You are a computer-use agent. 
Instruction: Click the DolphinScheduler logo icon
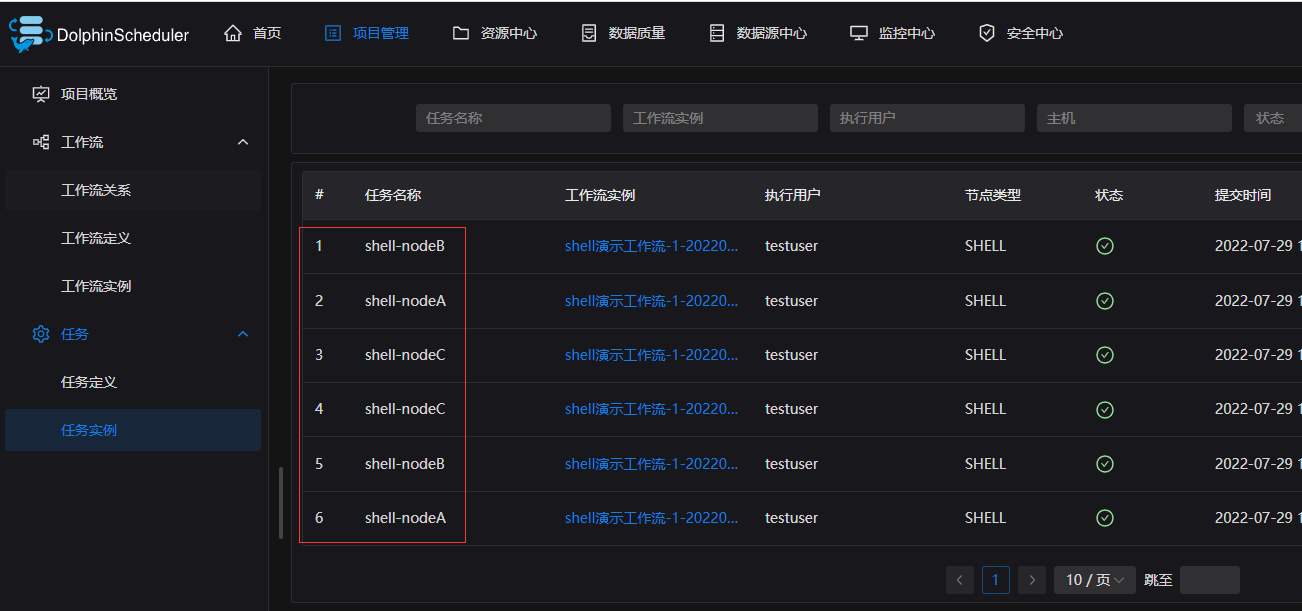pyautogui.click(x=31, y=33)
